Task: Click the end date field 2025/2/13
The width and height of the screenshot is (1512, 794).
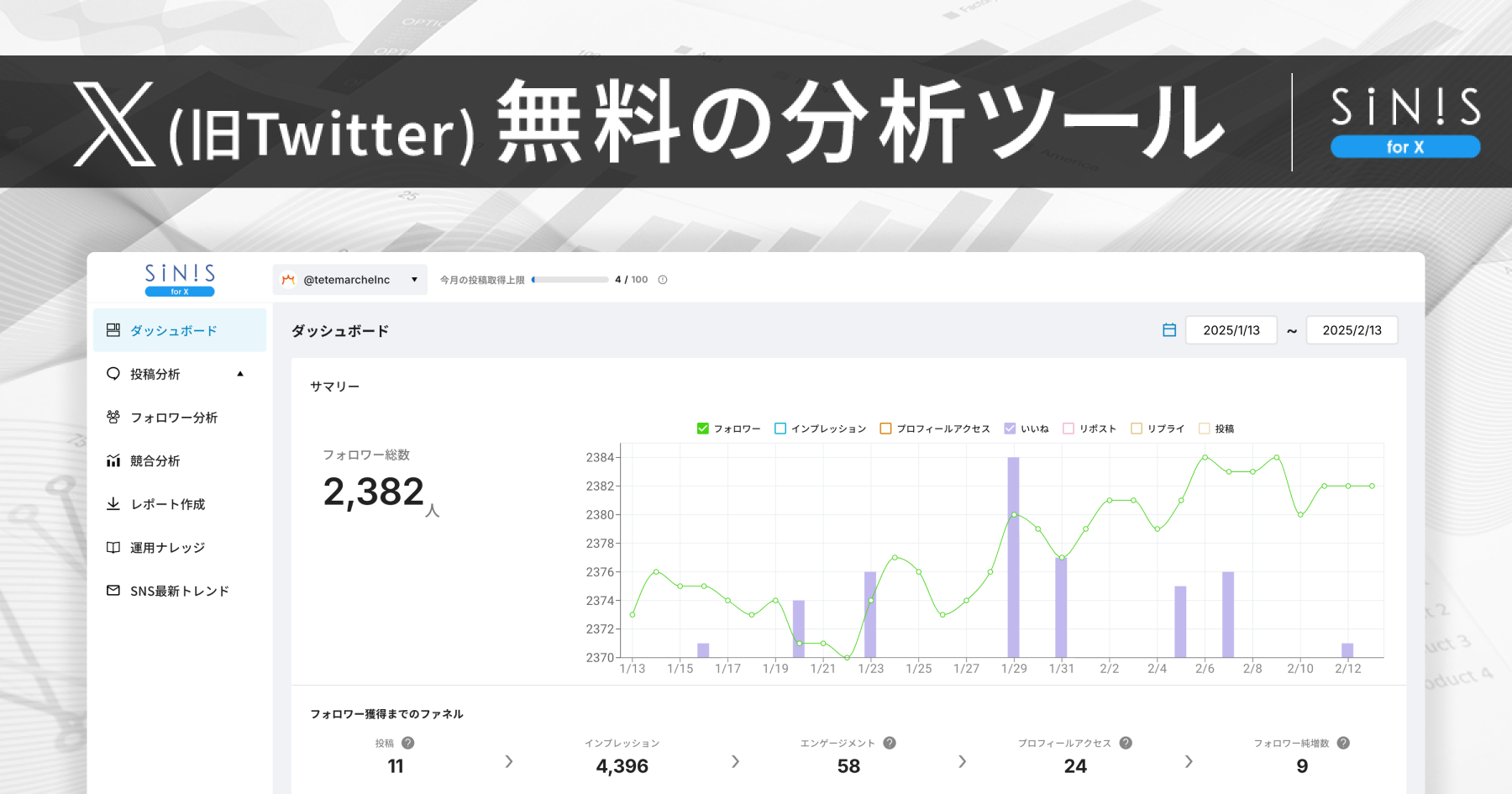Action: coord(1352,330)
